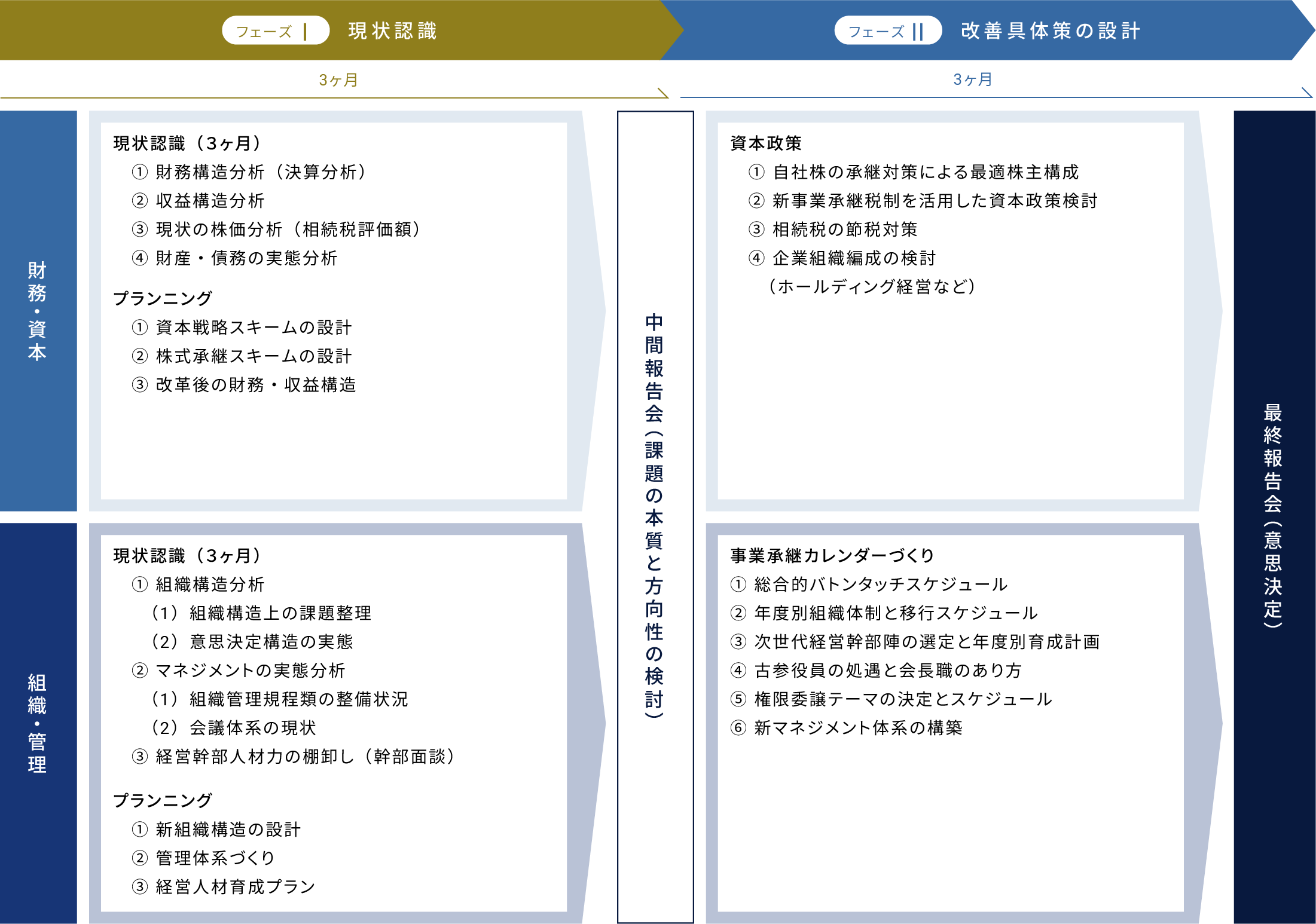Click the gold 3ヶ月 timeline label
1316x924 pixels.
click(x=338, y=80)
